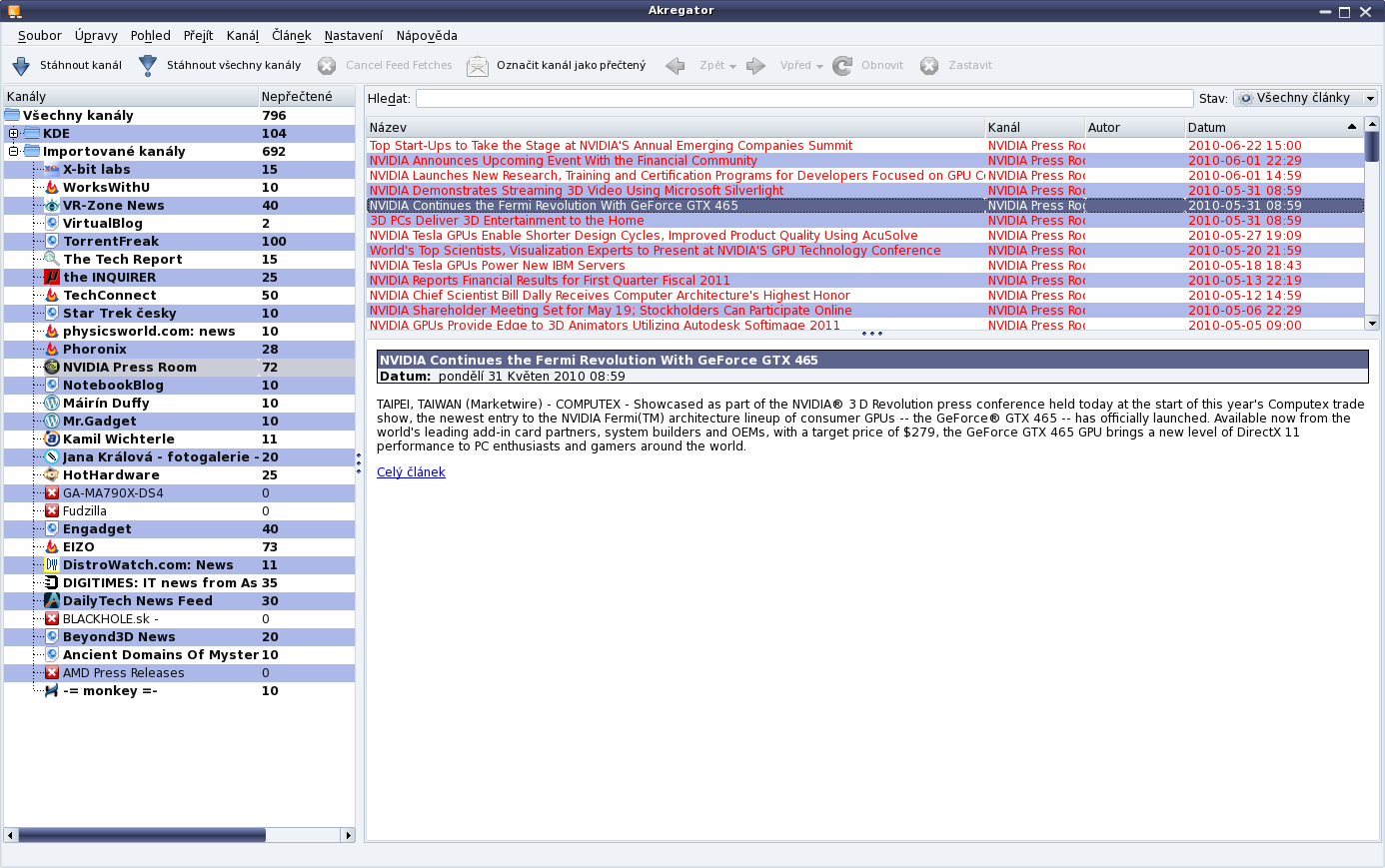Viewport: 1385px width, 868px height.
Task: Click the article list vertical scrollbar thumb
Action: (1372, 146)
